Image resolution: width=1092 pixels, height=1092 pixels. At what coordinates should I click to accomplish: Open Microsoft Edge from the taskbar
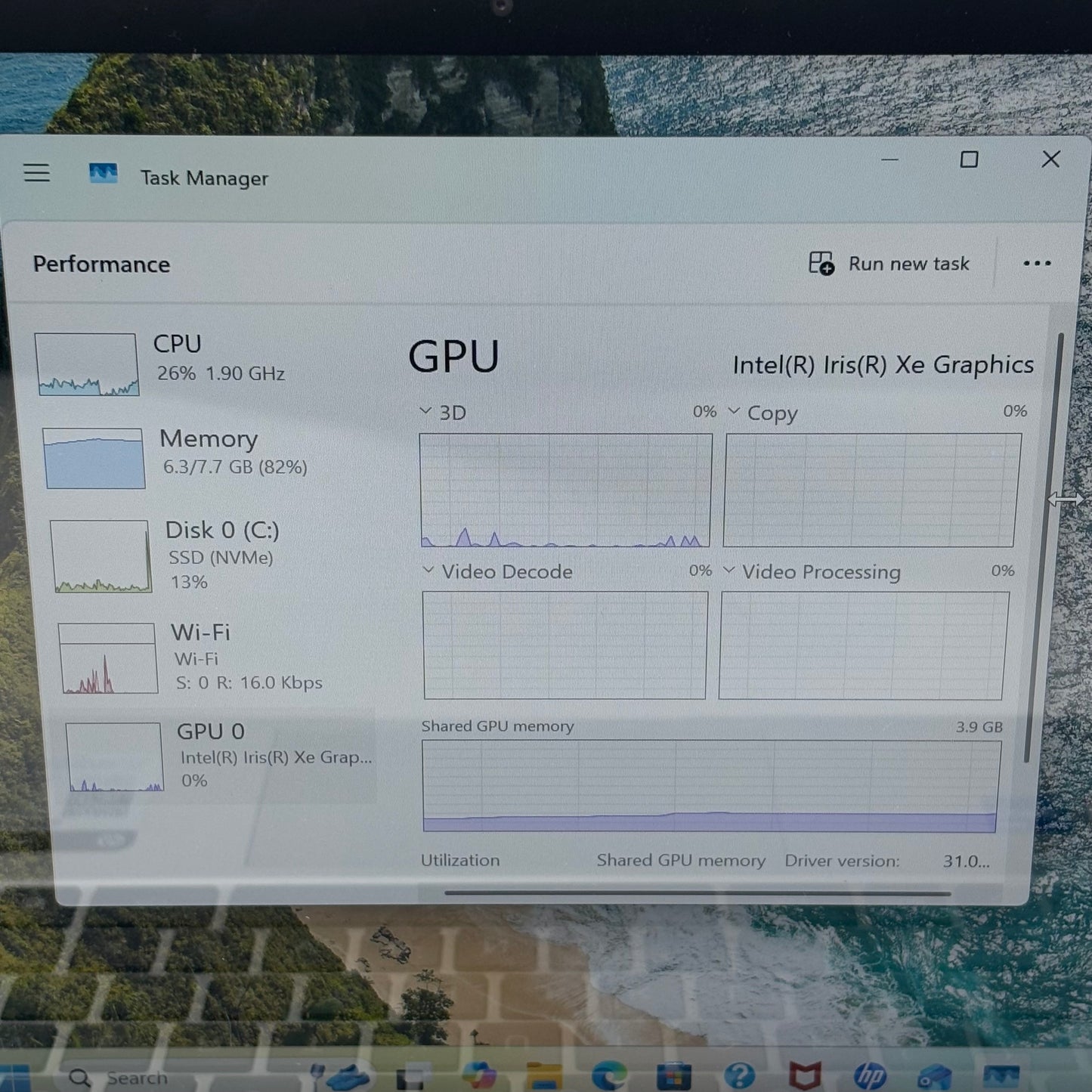pos(609,1075)
